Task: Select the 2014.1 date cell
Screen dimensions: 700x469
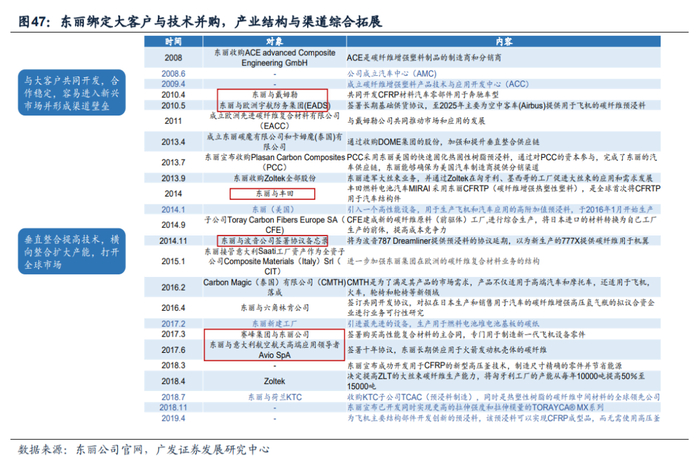Action: 173,209
